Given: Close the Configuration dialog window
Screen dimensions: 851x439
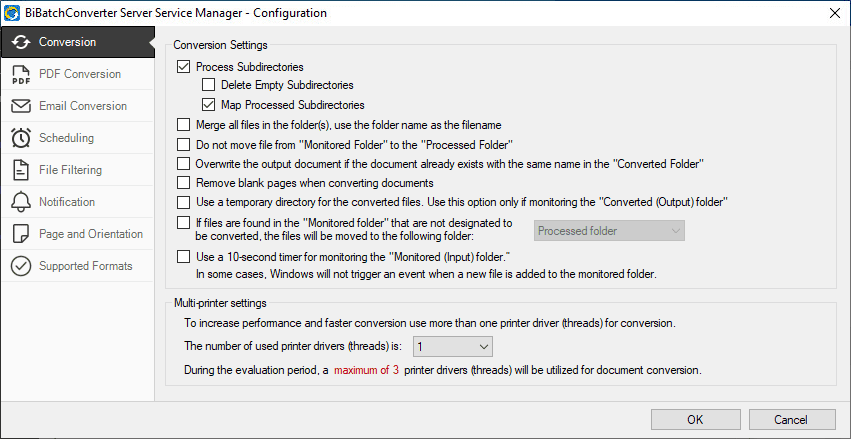Looking at the screenshot, I should coord(834,11).
